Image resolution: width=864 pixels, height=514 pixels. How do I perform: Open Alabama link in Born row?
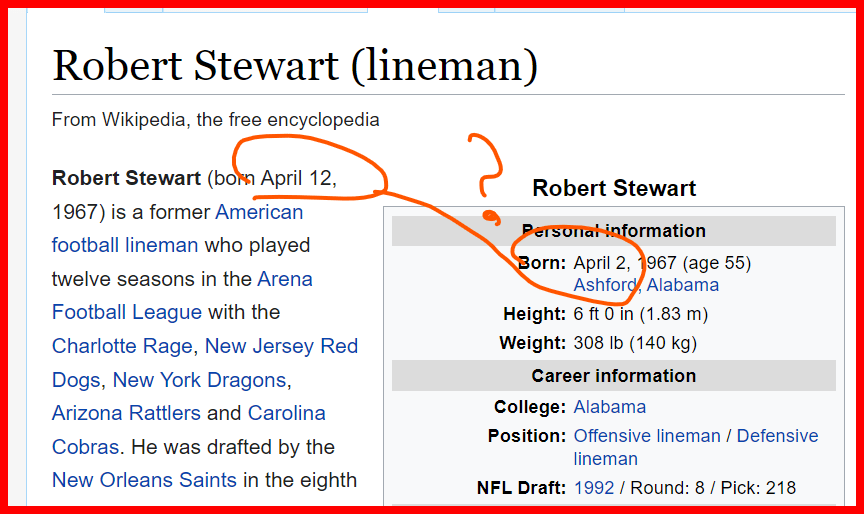tap(683, 285)
